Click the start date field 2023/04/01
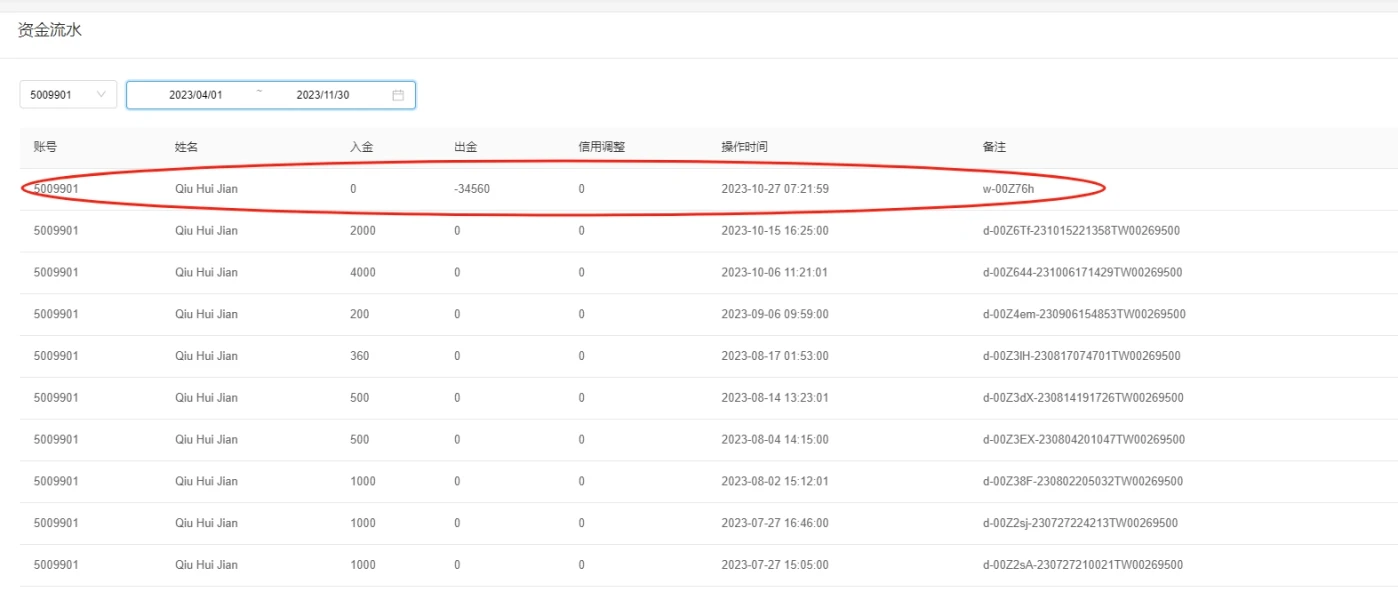This screenshot has height=600, width=1398. 196,95
